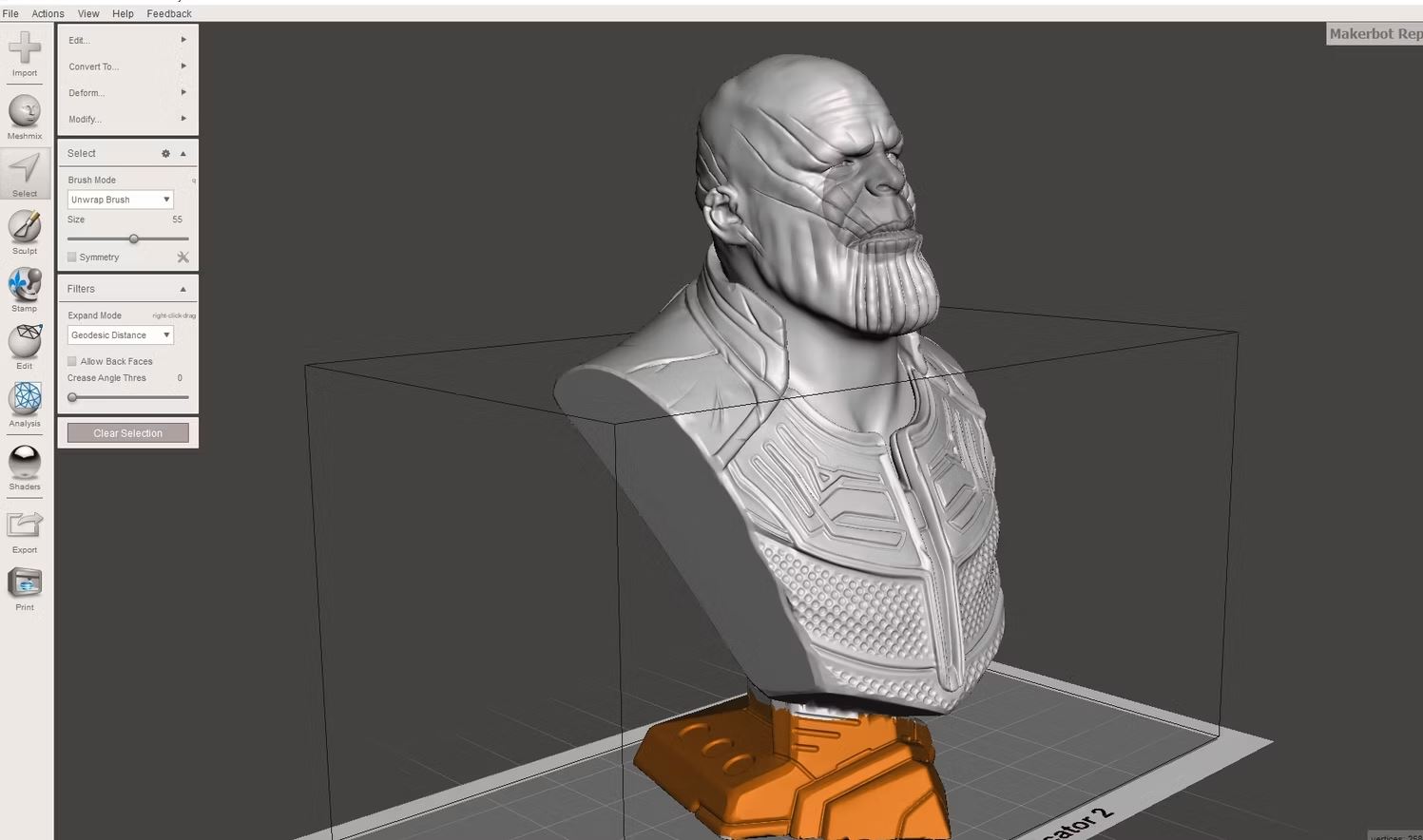Click the Clear Selection button
This screenshot has width=1423, height=840.
[x=127, y=433]
